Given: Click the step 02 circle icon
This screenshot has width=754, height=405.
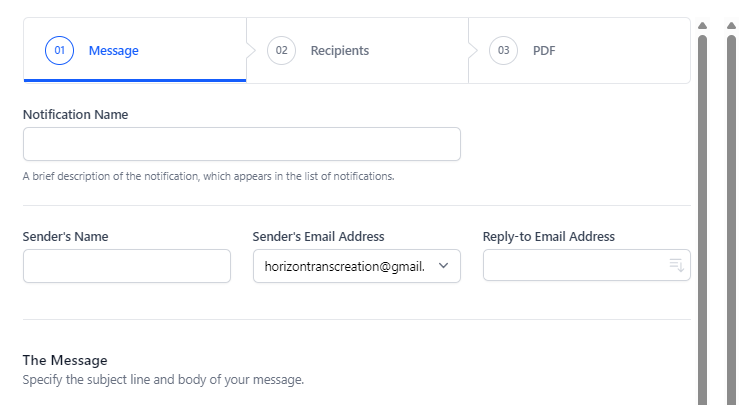Looking at the screenshot, I should click(281, 50).
